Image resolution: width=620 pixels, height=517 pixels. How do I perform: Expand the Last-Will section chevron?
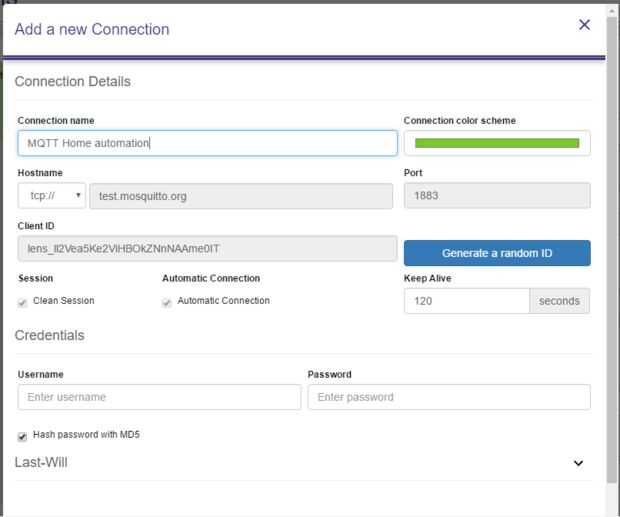[578, 463]
